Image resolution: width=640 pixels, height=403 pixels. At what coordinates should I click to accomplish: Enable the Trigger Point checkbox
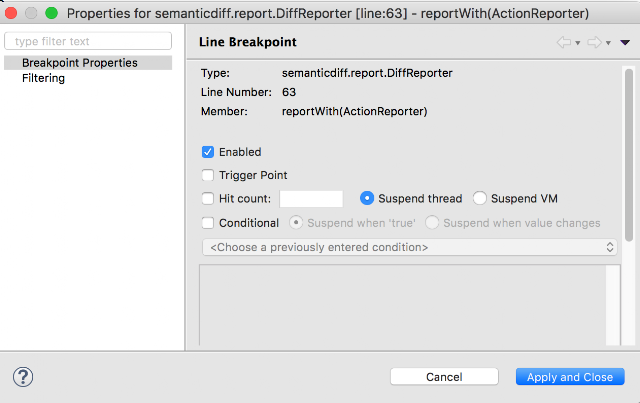(208, 175)
